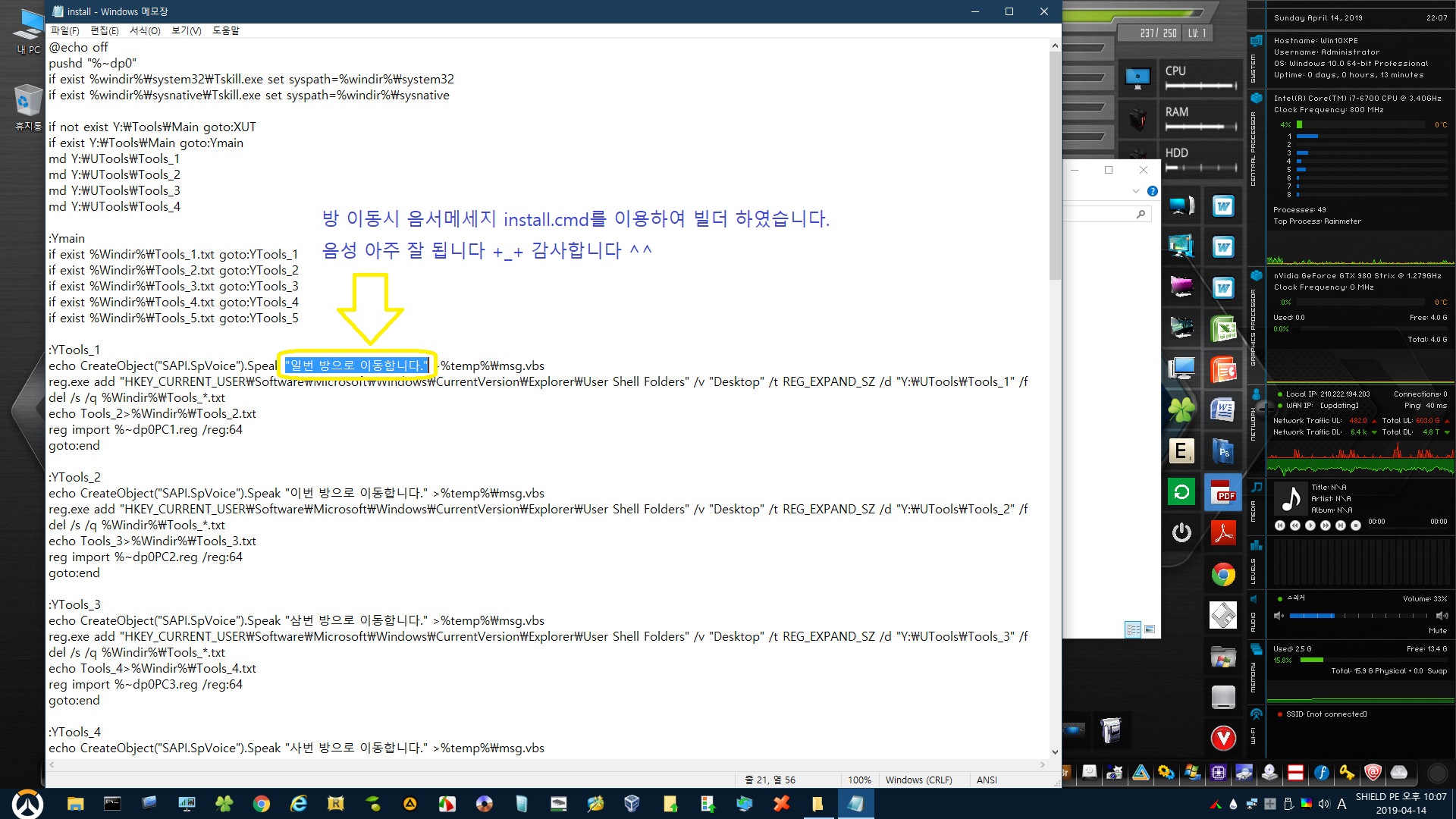Click the ":YTools_2" label line

[74, 477]
